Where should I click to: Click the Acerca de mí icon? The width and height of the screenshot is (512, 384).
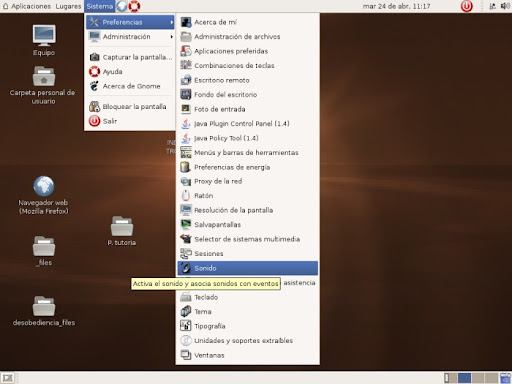point(186,22)
